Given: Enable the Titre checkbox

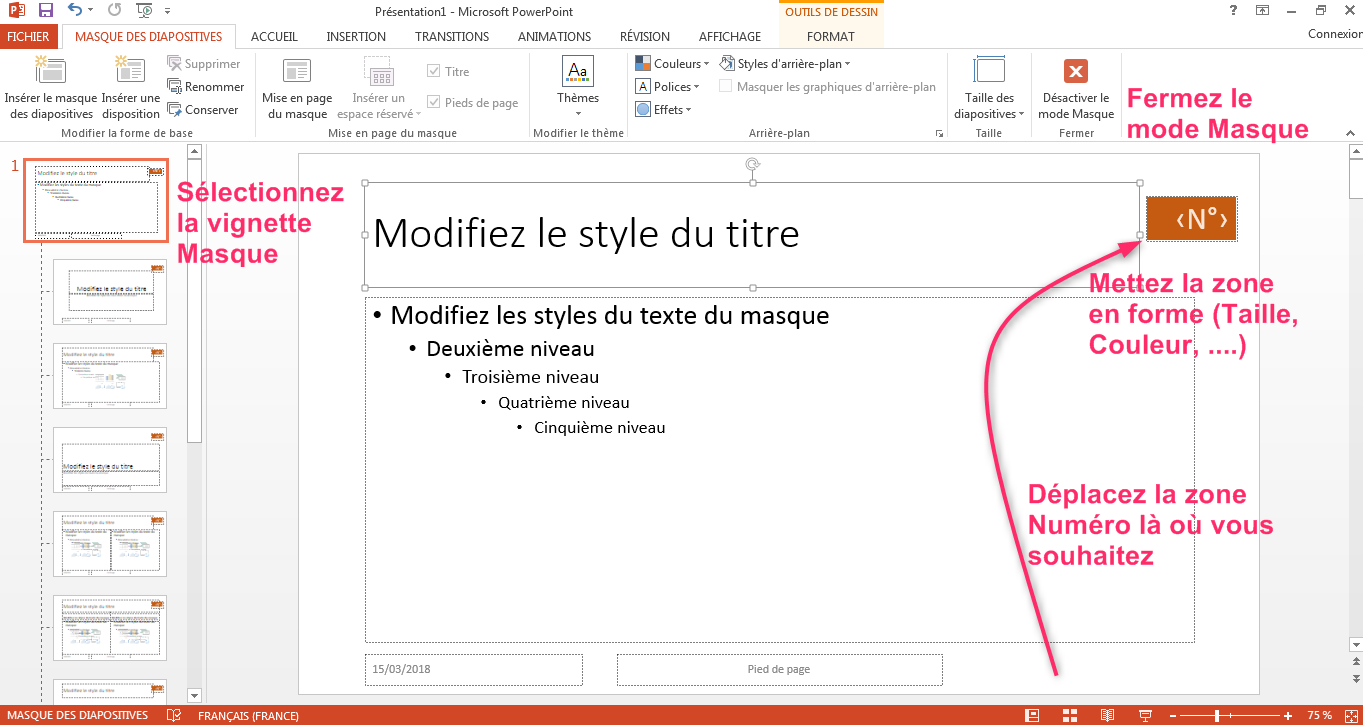Looking at the screenshot, I should click(x=435, y=71).
